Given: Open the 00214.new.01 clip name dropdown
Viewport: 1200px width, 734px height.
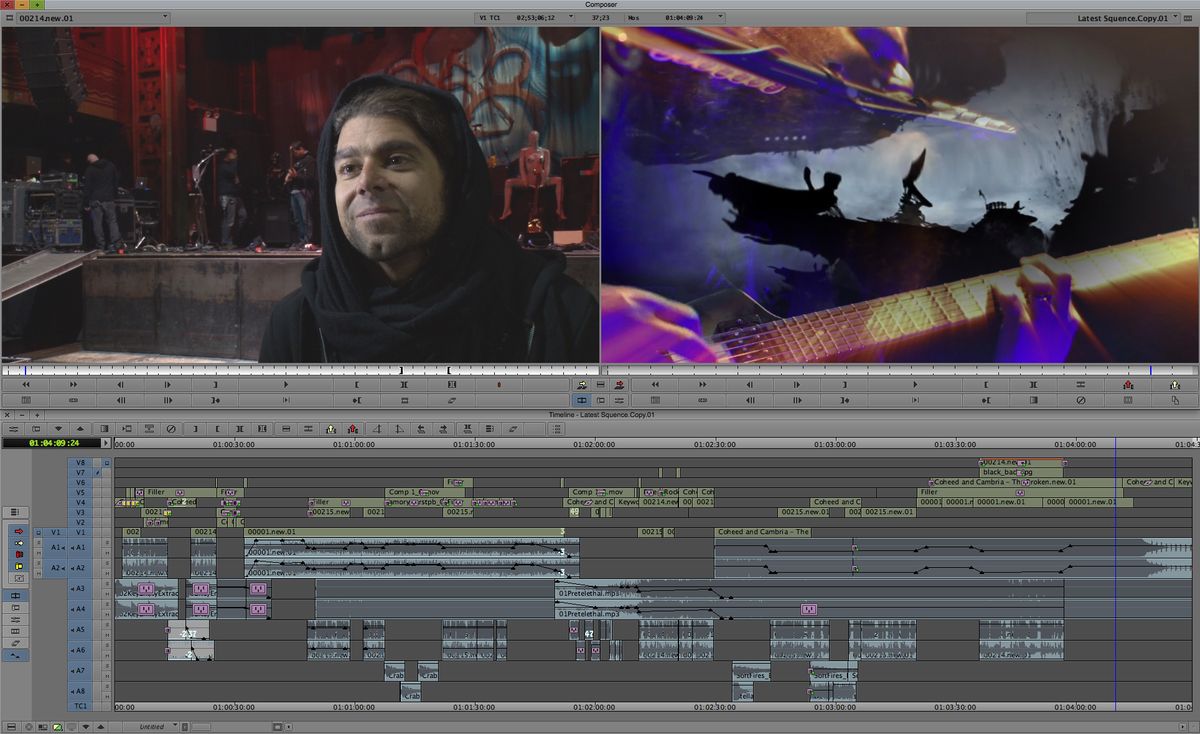Looking at the screenshot, I should tap(165, 17).
